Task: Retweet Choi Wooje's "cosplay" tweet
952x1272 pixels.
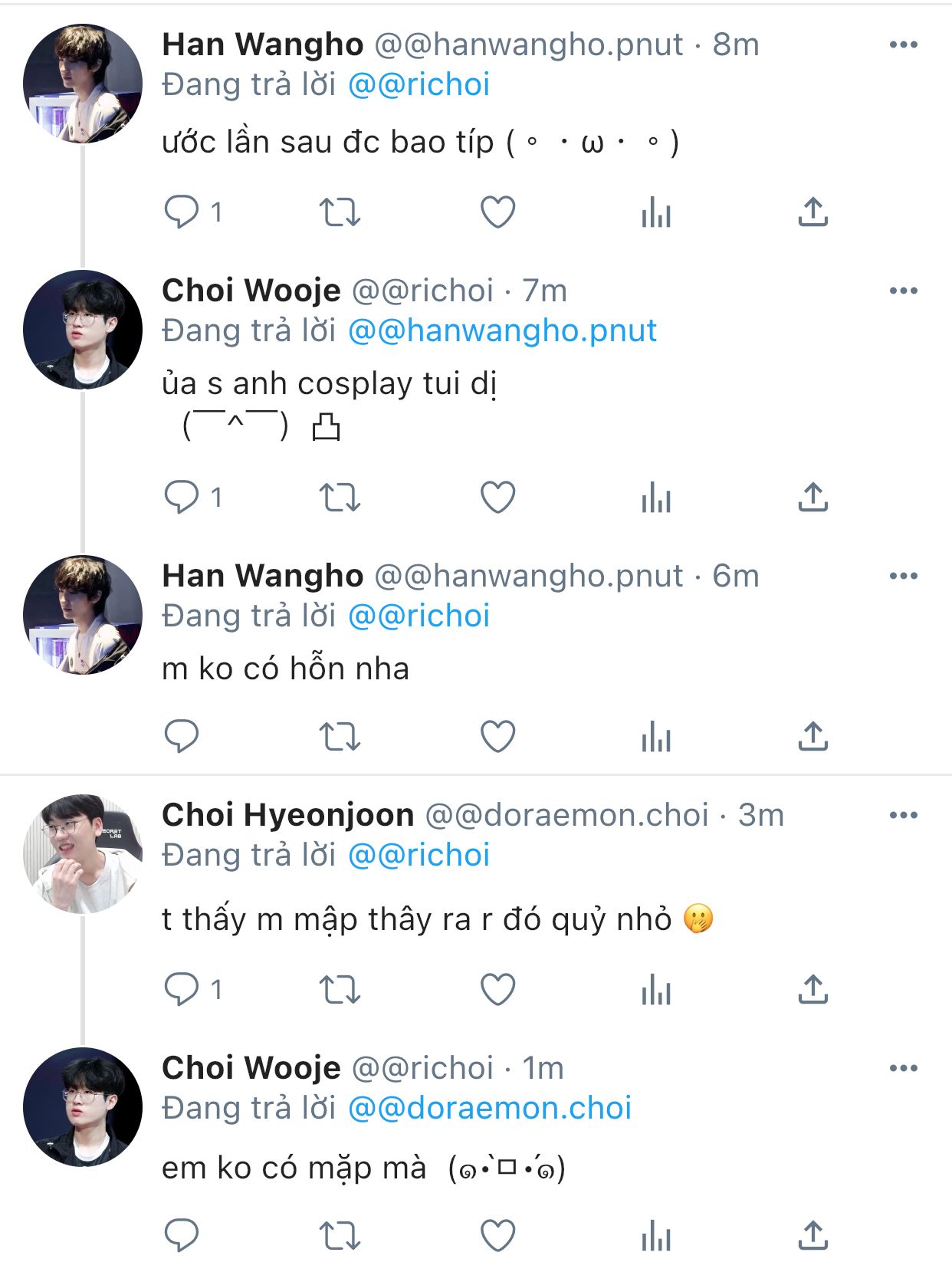Action: (x=340, y=498)
